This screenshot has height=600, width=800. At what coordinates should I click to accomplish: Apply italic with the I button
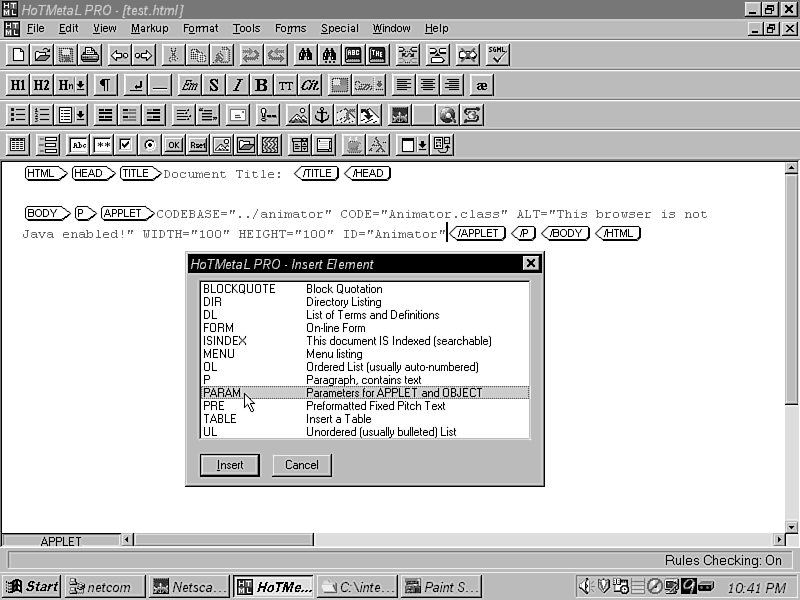point(238,85)
